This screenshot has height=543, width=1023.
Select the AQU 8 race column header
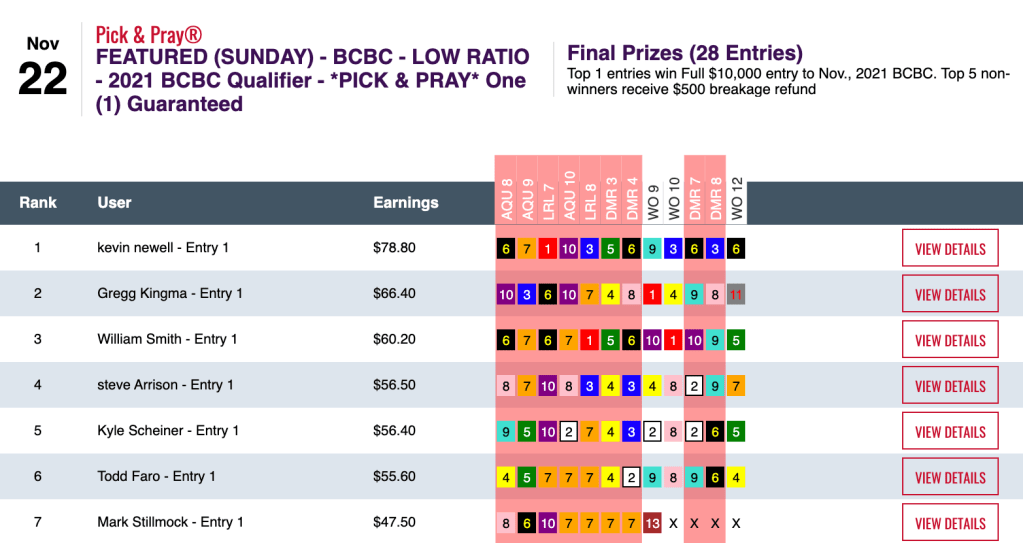(506, 190)
